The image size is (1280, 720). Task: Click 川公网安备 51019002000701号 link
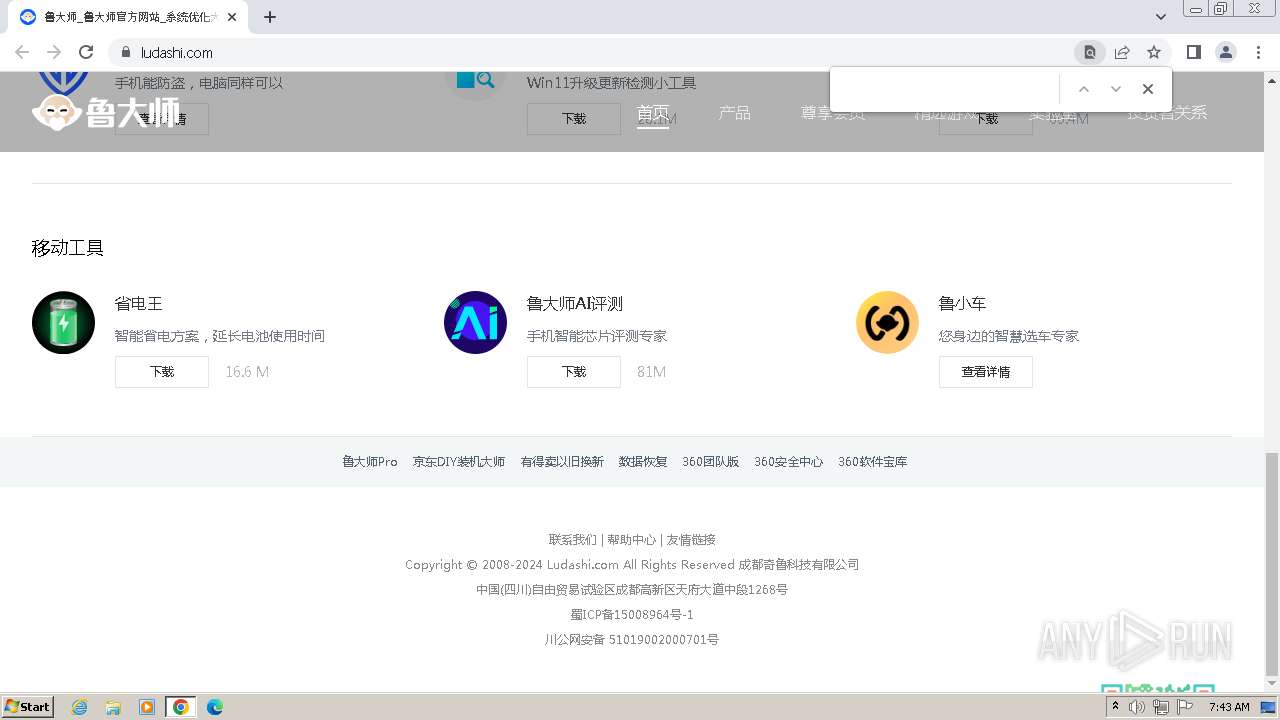tap(632, 640)
